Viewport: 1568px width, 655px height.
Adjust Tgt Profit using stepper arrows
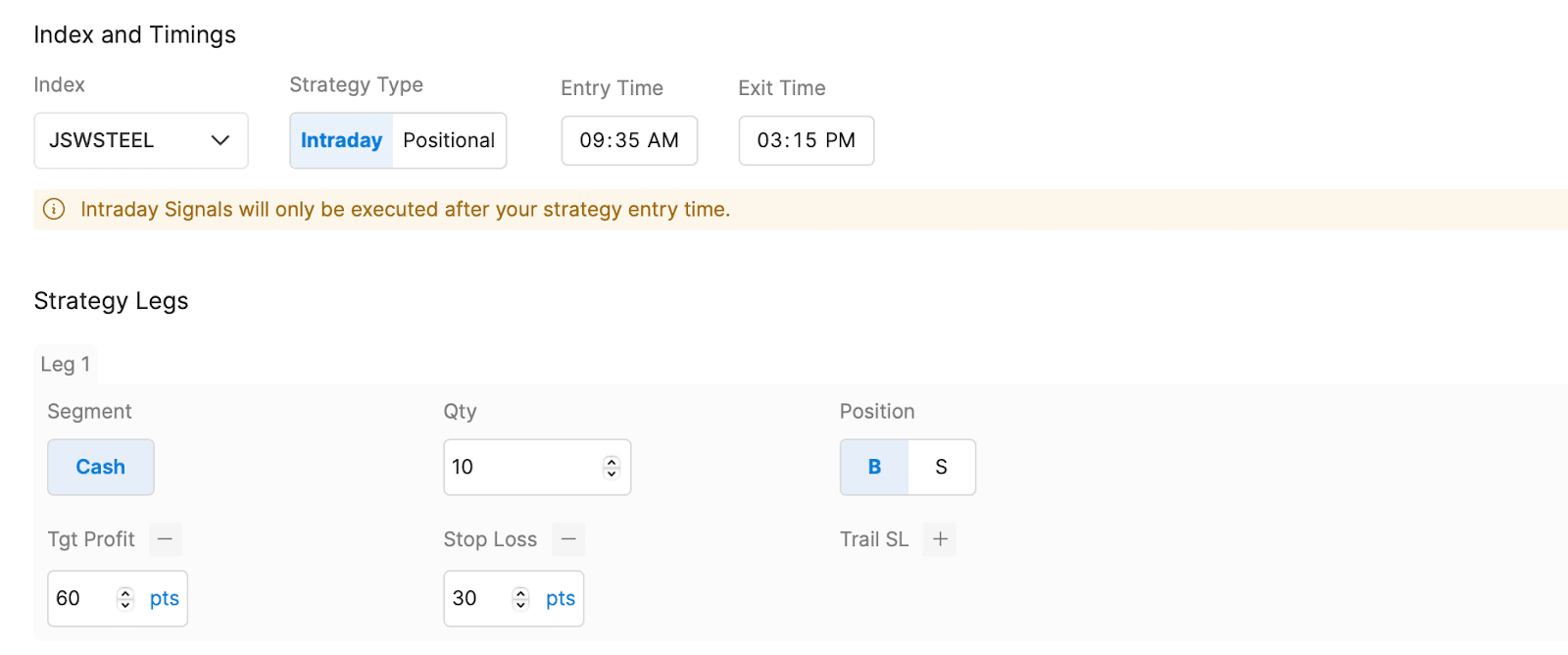coord(125,598)
